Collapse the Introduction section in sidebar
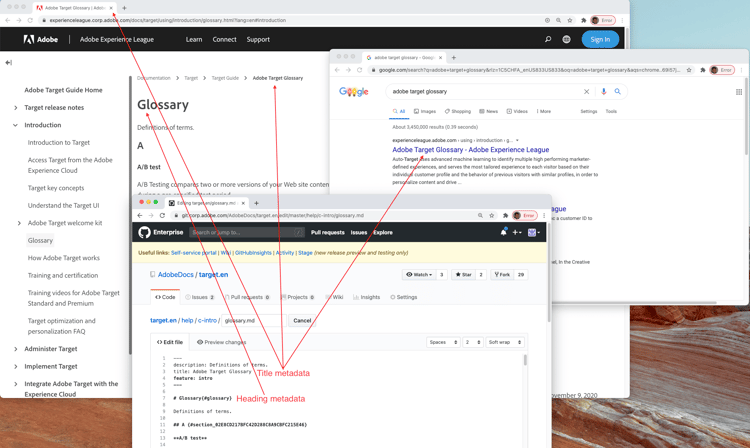The height and width of the screenshot is (448, 750). coord(15,125)
